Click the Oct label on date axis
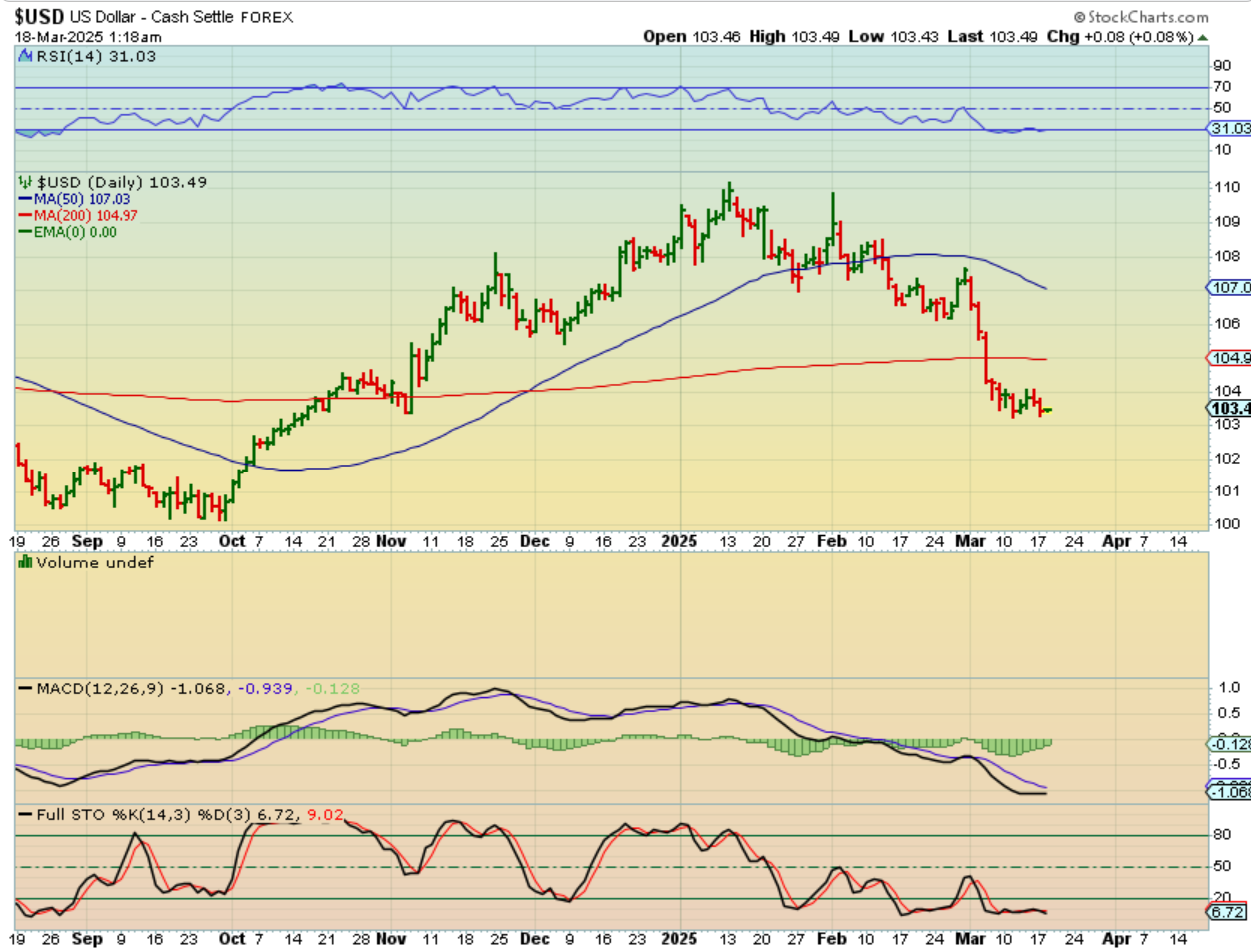The image size is (1251, 948). 231,540
